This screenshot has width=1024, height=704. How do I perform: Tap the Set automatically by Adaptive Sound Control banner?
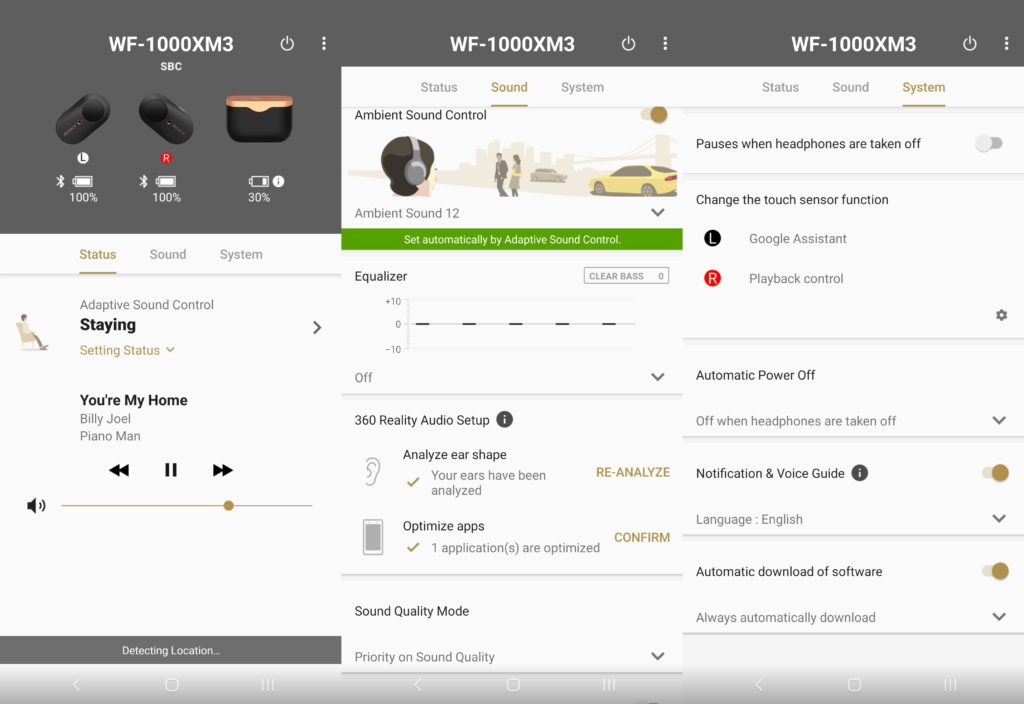coord(512,240)
